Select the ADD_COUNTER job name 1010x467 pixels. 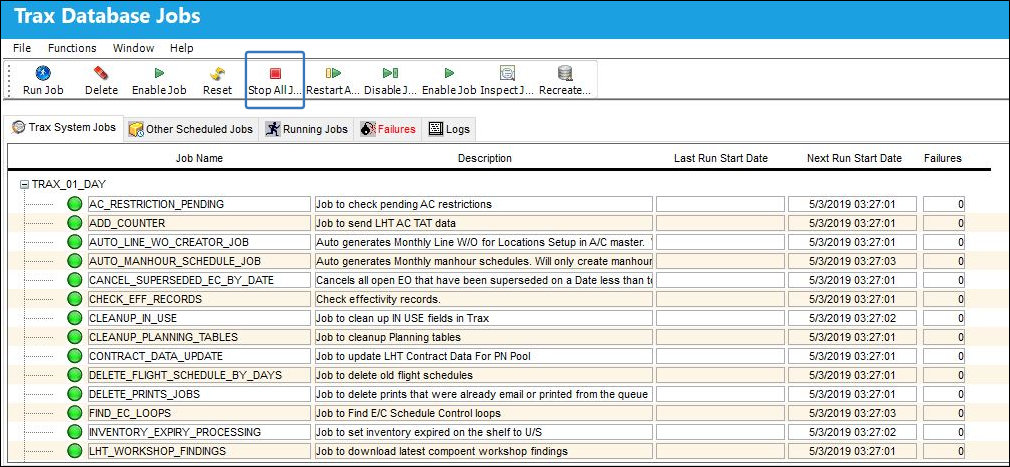[x=199, y=224]
